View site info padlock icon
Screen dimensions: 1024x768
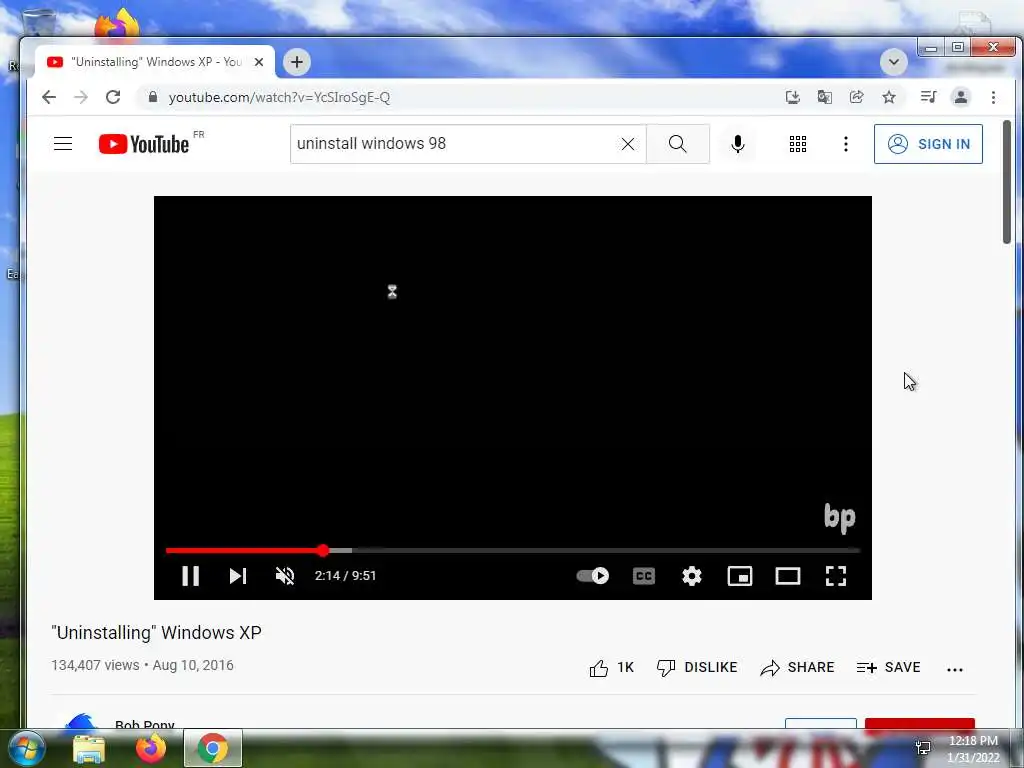tap(153, 97)
